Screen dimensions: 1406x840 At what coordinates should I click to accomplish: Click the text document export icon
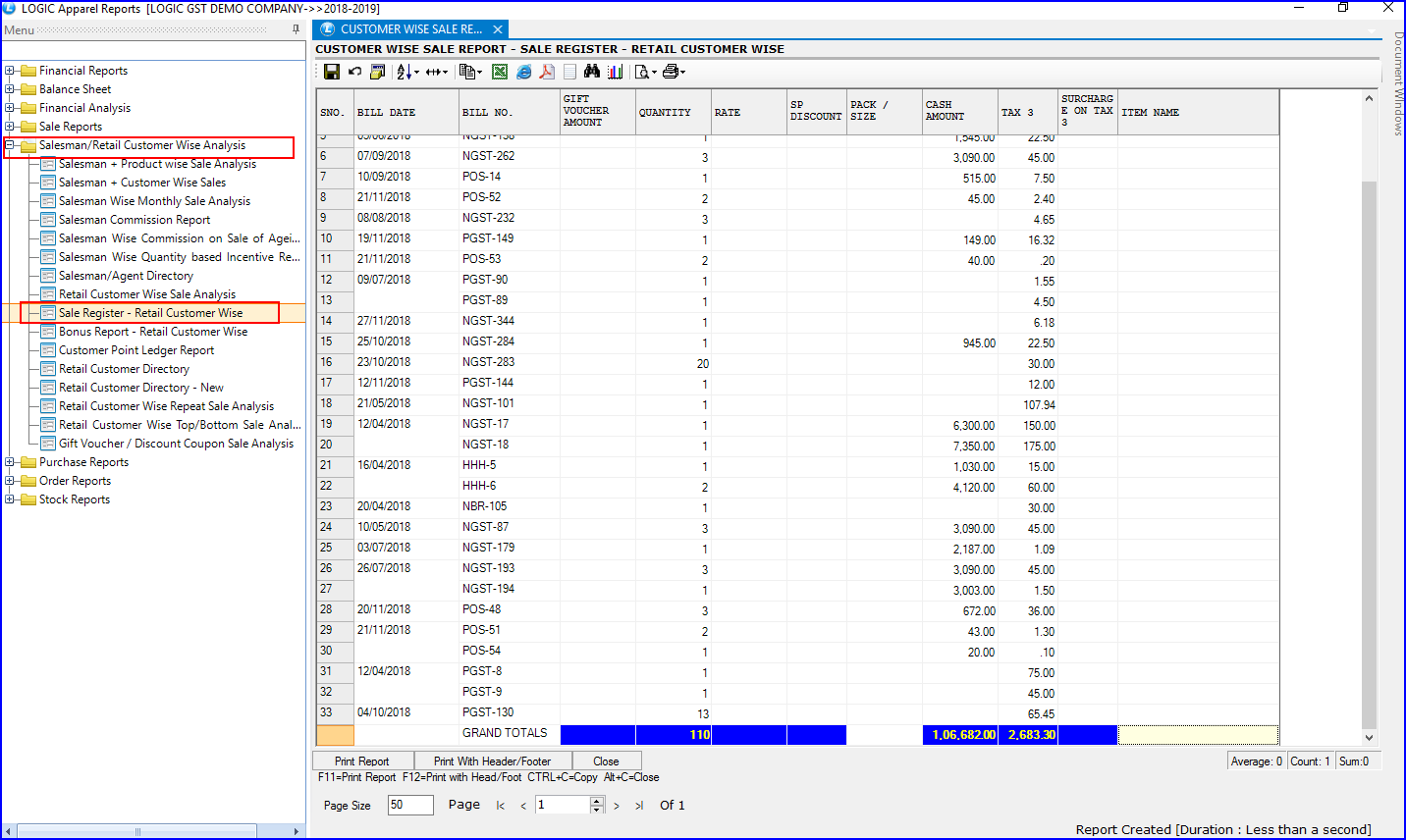tap(569, 72)
